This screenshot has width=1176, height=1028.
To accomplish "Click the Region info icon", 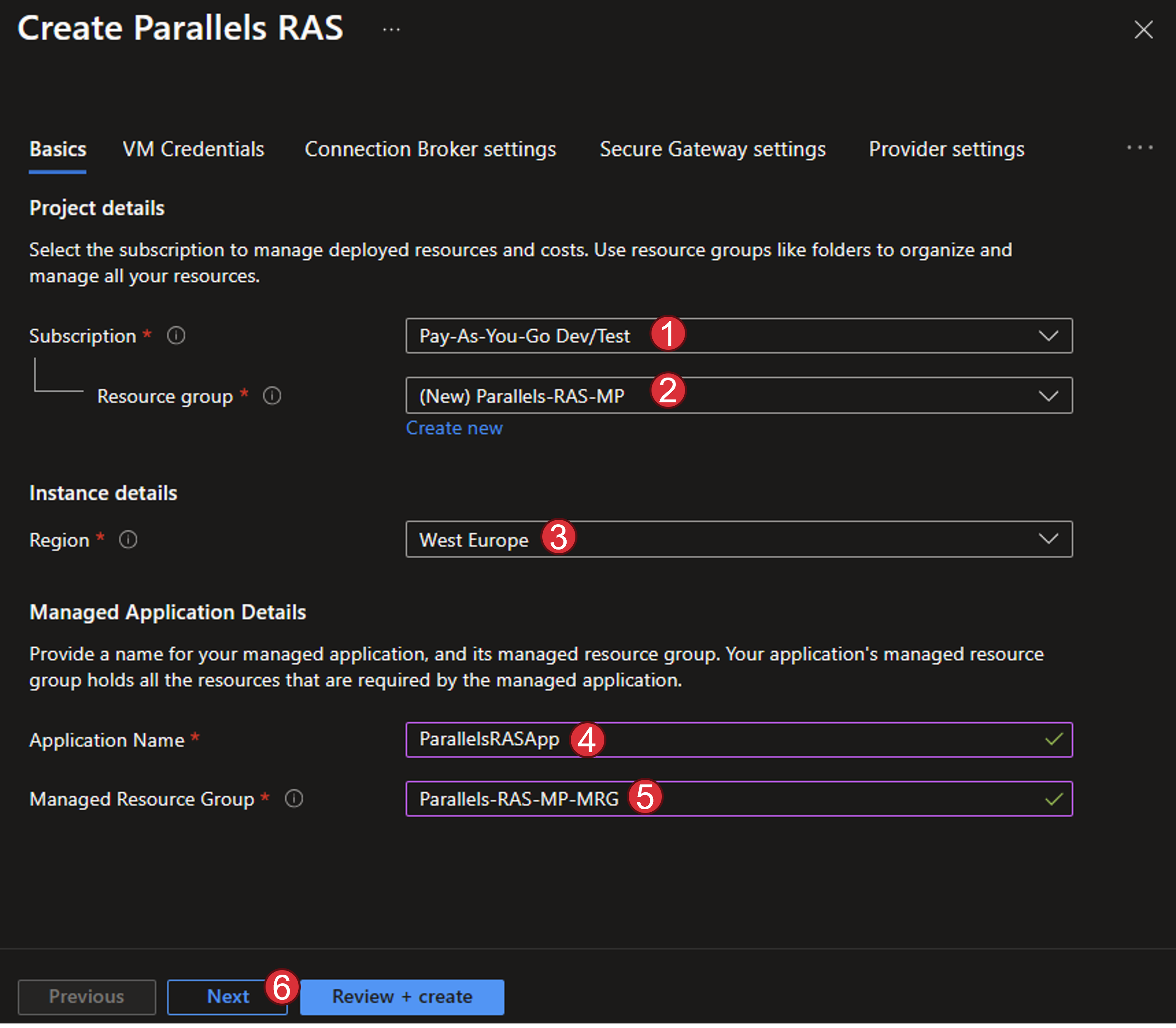I will (x=128, y=540).
